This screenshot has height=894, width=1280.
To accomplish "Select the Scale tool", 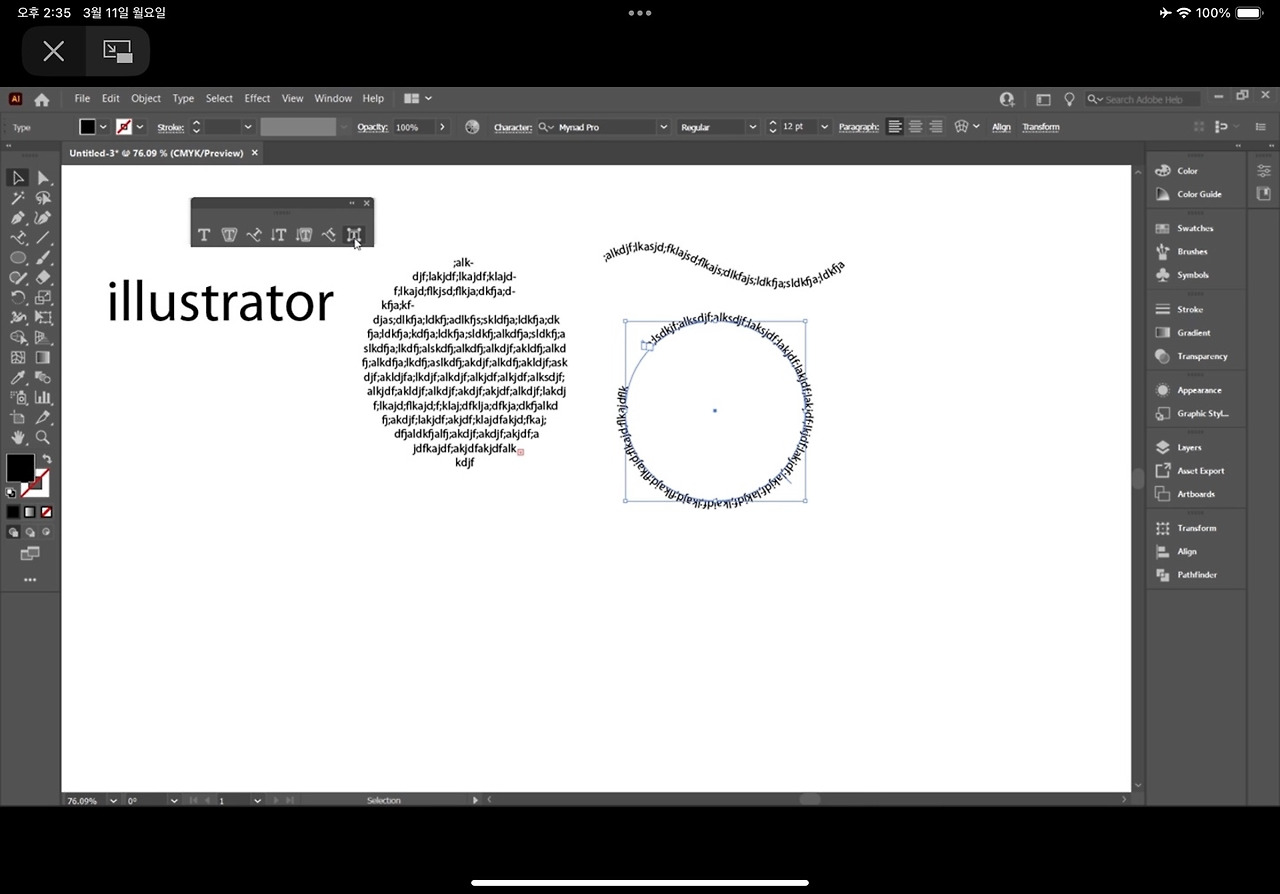I will (x=43, y=298).
